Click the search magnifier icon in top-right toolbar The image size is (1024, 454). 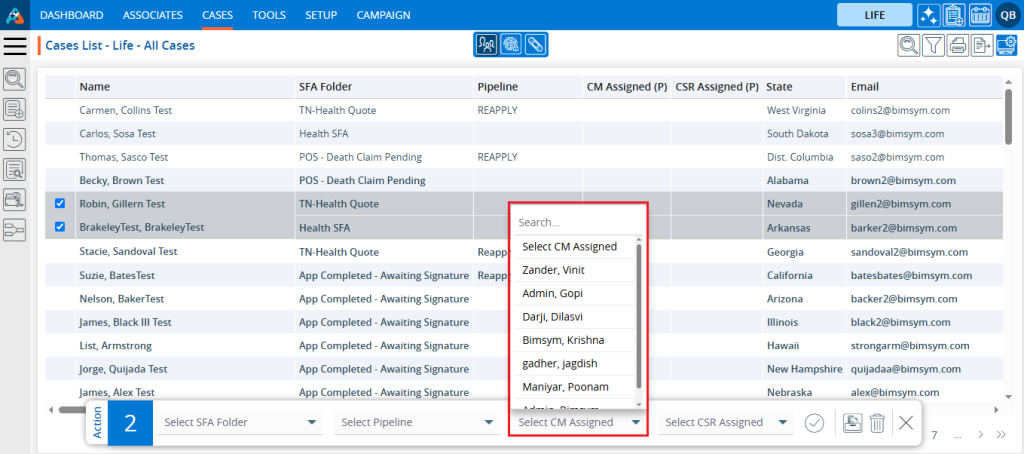pyautogui.click(x=908, y=45)
